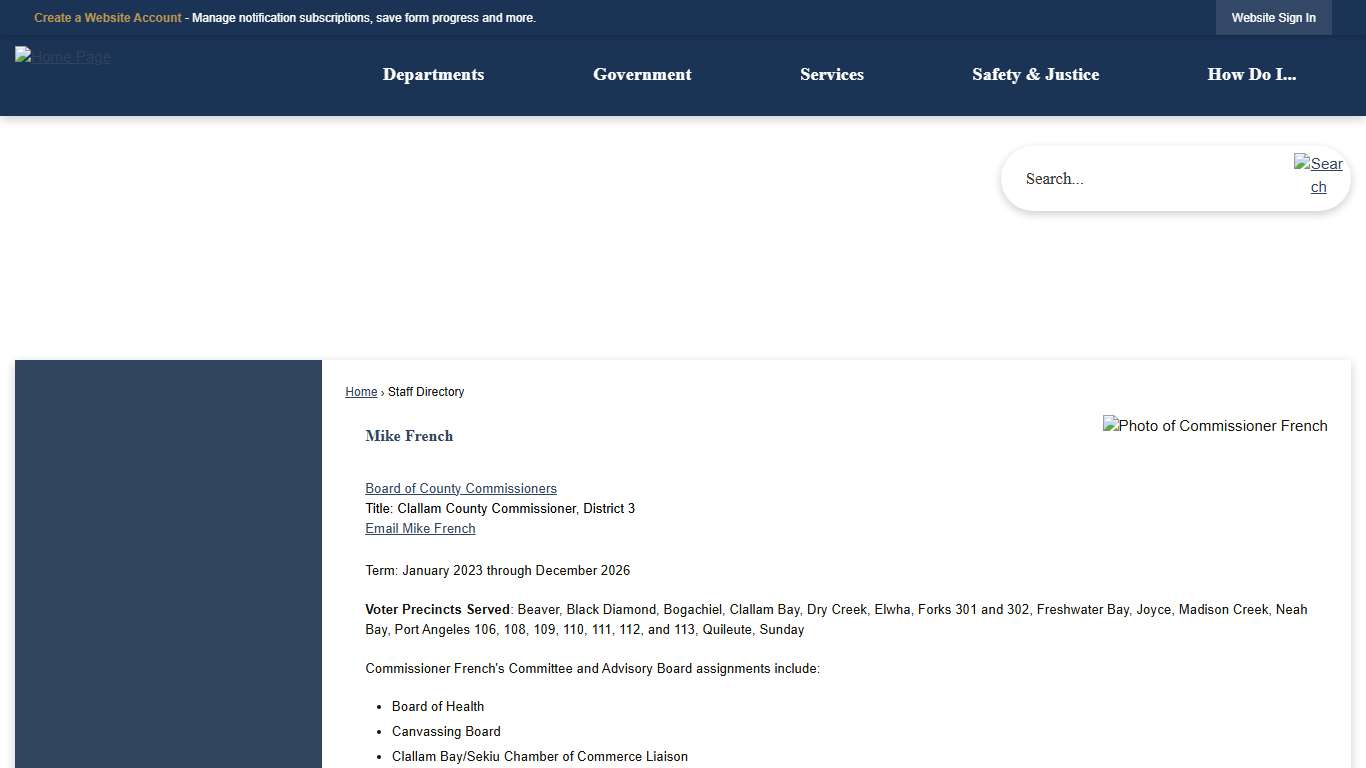
Task: Open the Services menu
Action: pyautogui.click(x=831, y=75)
